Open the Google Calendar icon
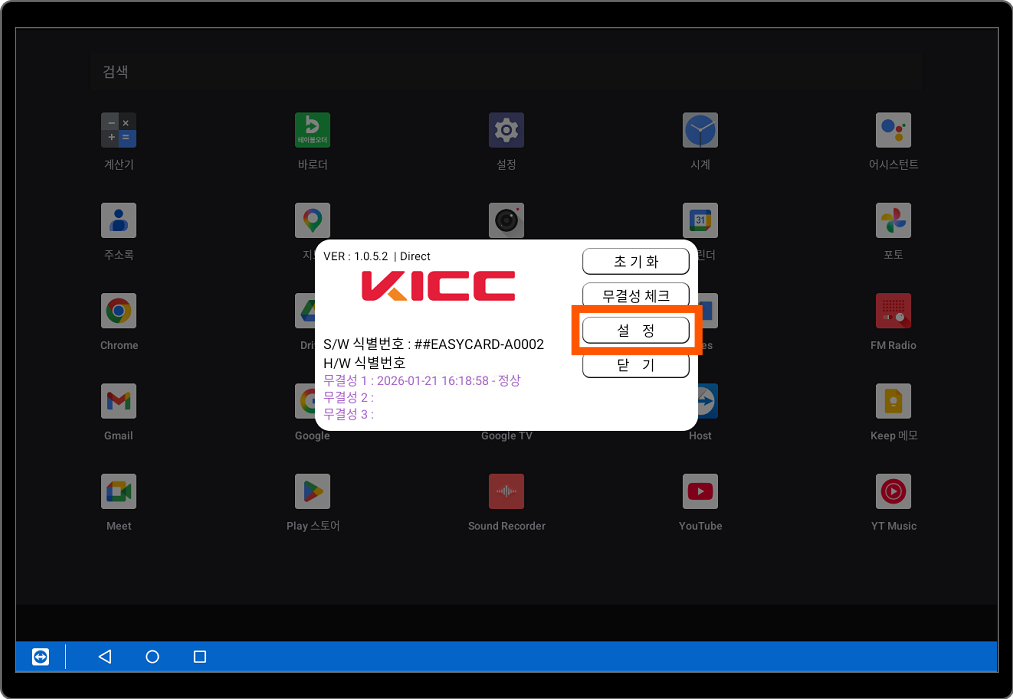Screen dimensions: 1013x699 tap(700, 220)
